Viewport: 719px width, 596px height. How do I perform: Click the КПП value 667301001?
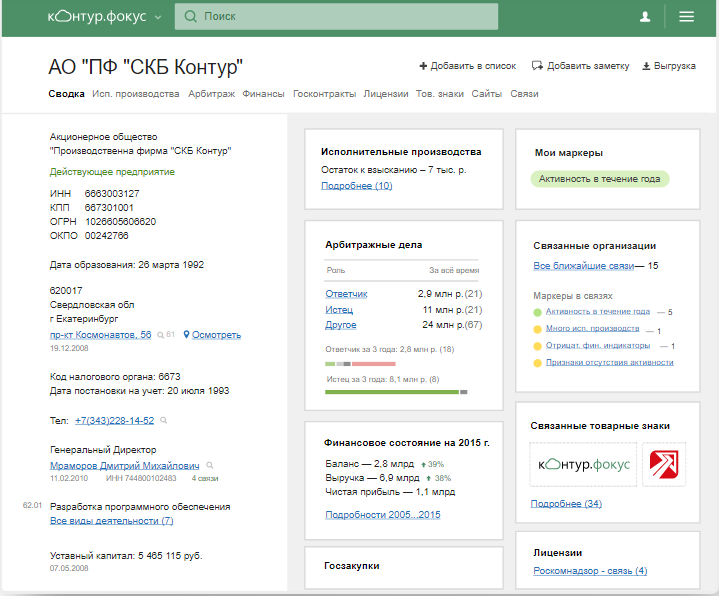point(109,208)
